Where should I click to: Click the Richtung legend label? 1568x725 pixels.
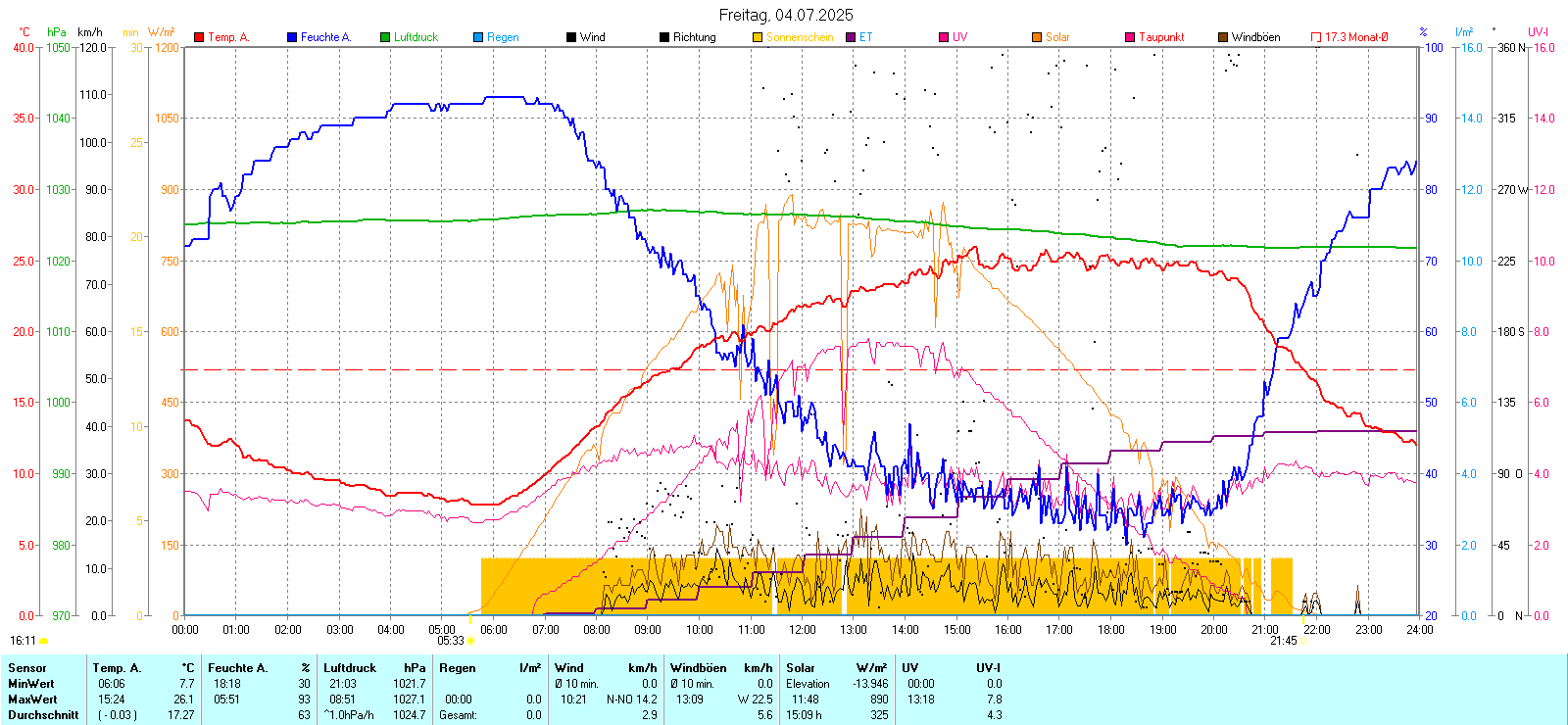pos(694,37)
